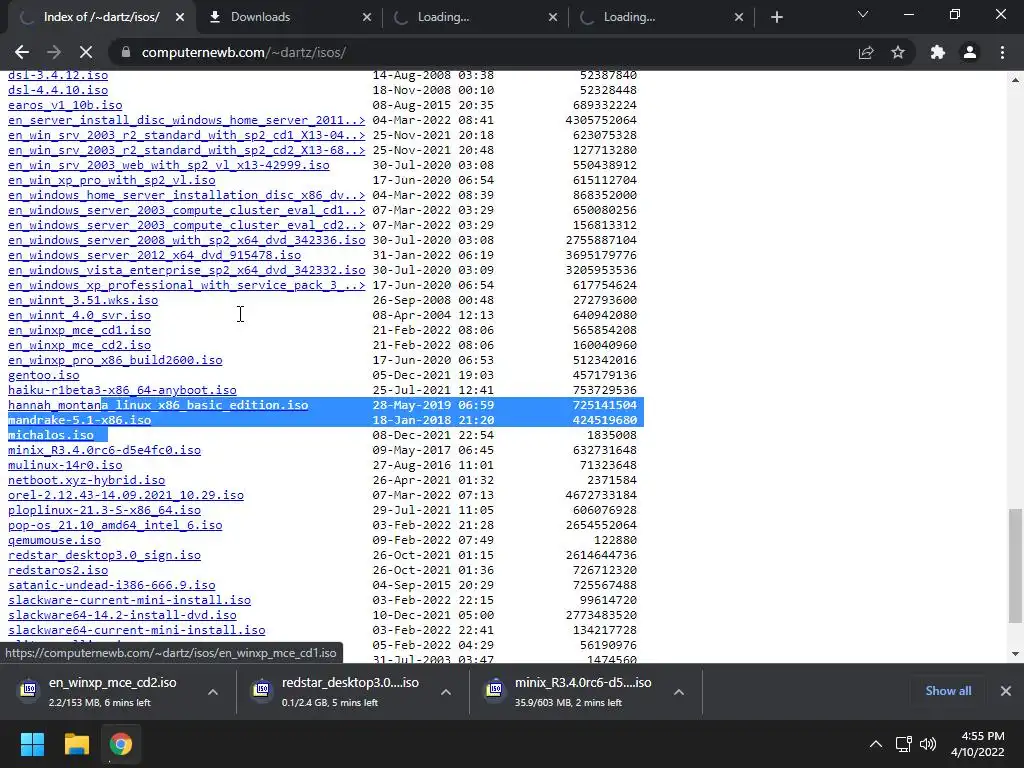1024x768 pixels.
Task: Expand options for redstar_desktop3.0 download
Action: coord(446,692)
